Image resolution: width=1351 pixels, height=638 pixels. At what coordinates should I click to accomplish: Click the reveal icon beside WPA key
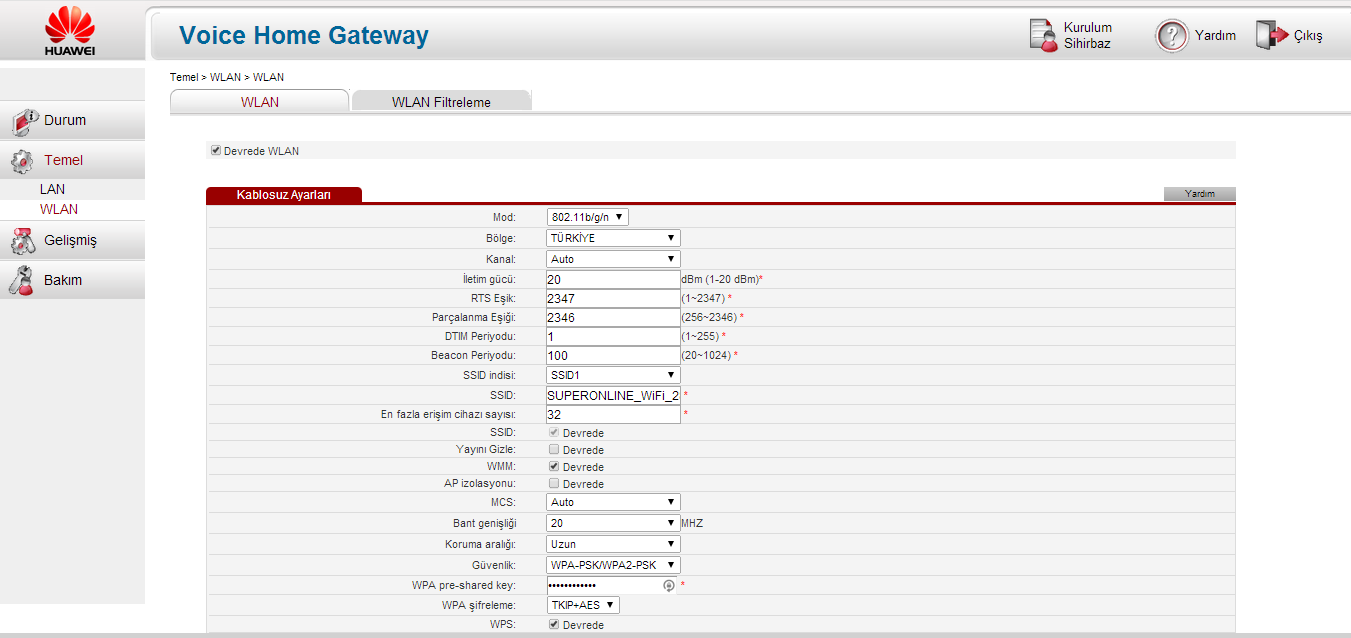click(x=669, y=585)
